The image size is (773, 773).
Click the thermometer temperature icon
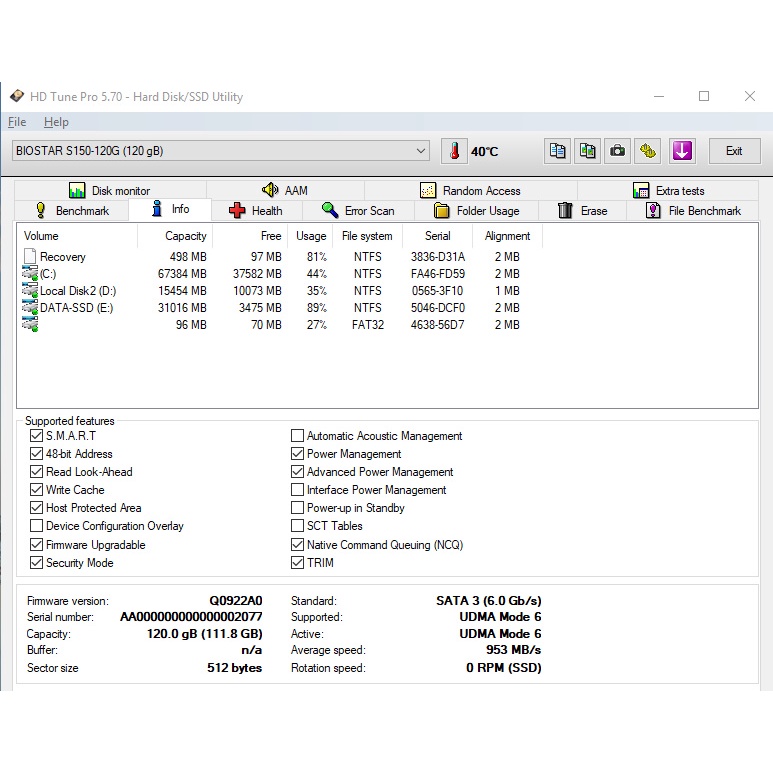pos(454,151)
